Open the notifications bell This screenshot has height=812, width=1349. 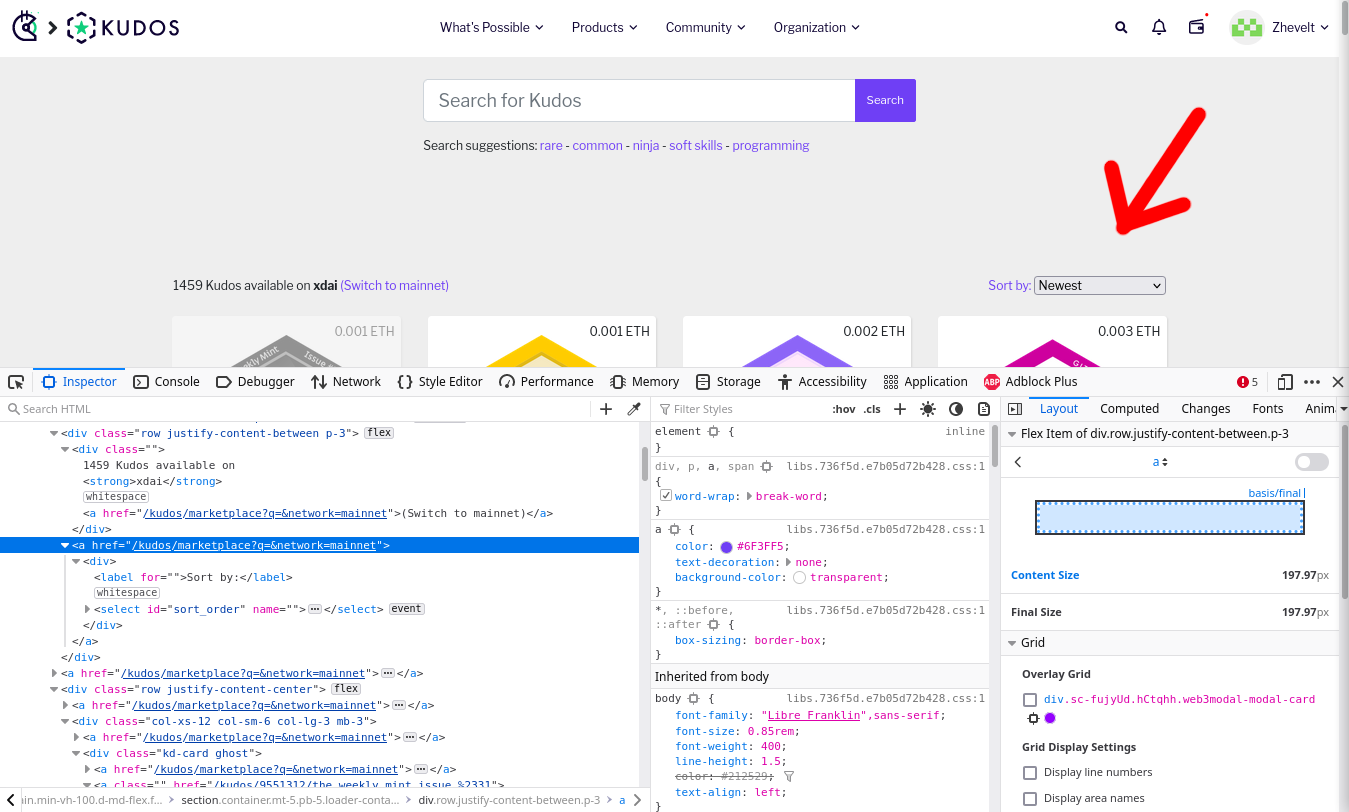pos(1159,28)
